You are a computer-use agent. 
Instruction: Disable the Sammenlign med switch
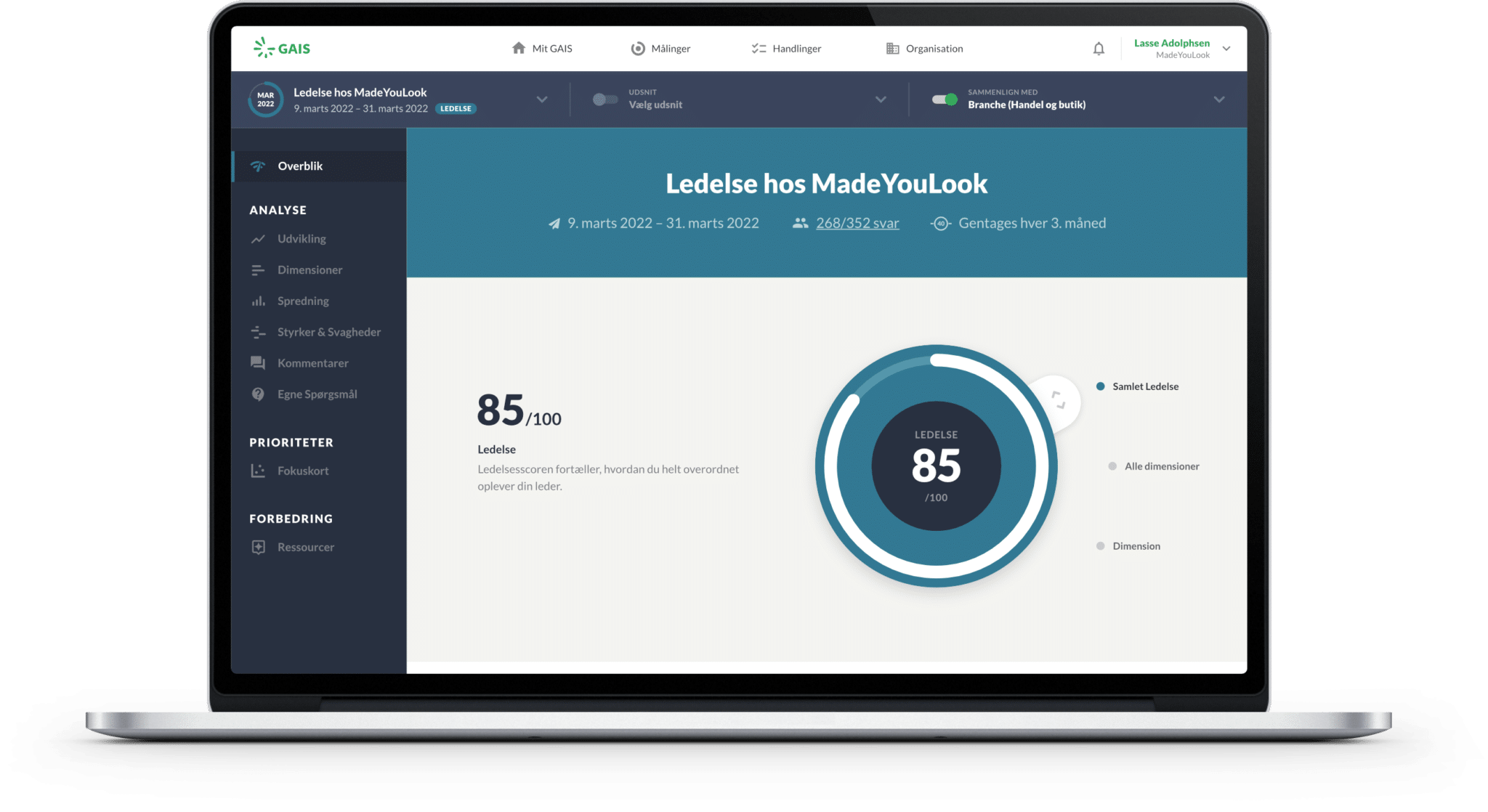(x=945, y=100)
